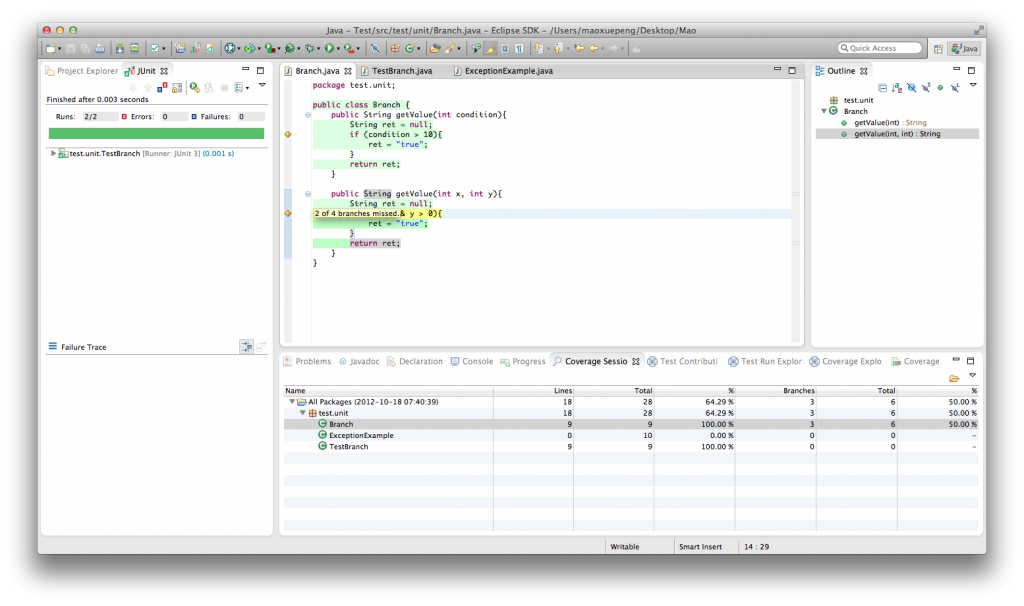Open the Console tab

476,361
